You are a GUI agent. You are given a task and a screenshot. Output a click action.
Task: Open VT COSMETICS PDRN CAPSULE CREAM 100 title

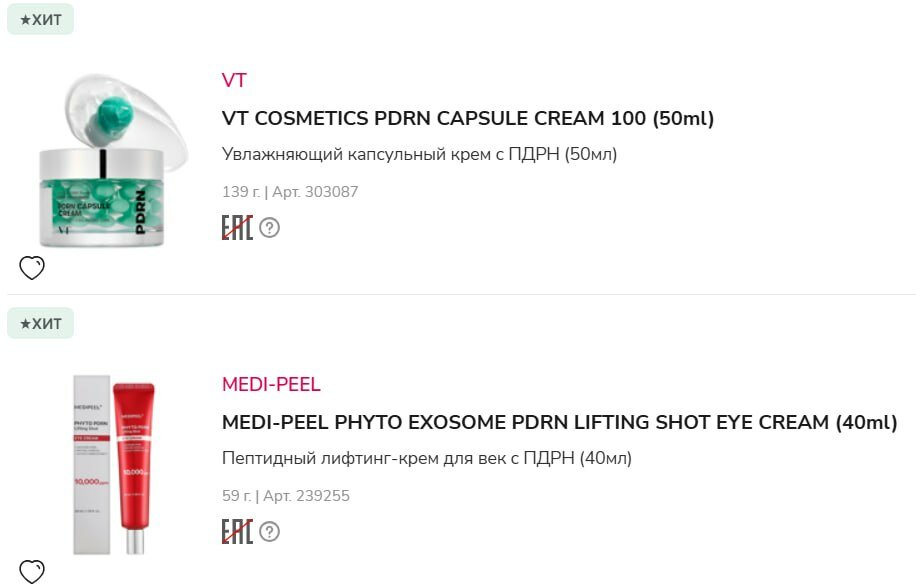click(468, 118)
